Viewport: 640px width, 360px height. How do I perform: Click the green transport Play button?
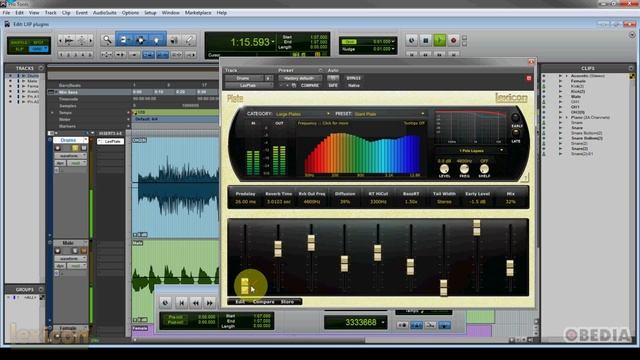click(440, 40)
